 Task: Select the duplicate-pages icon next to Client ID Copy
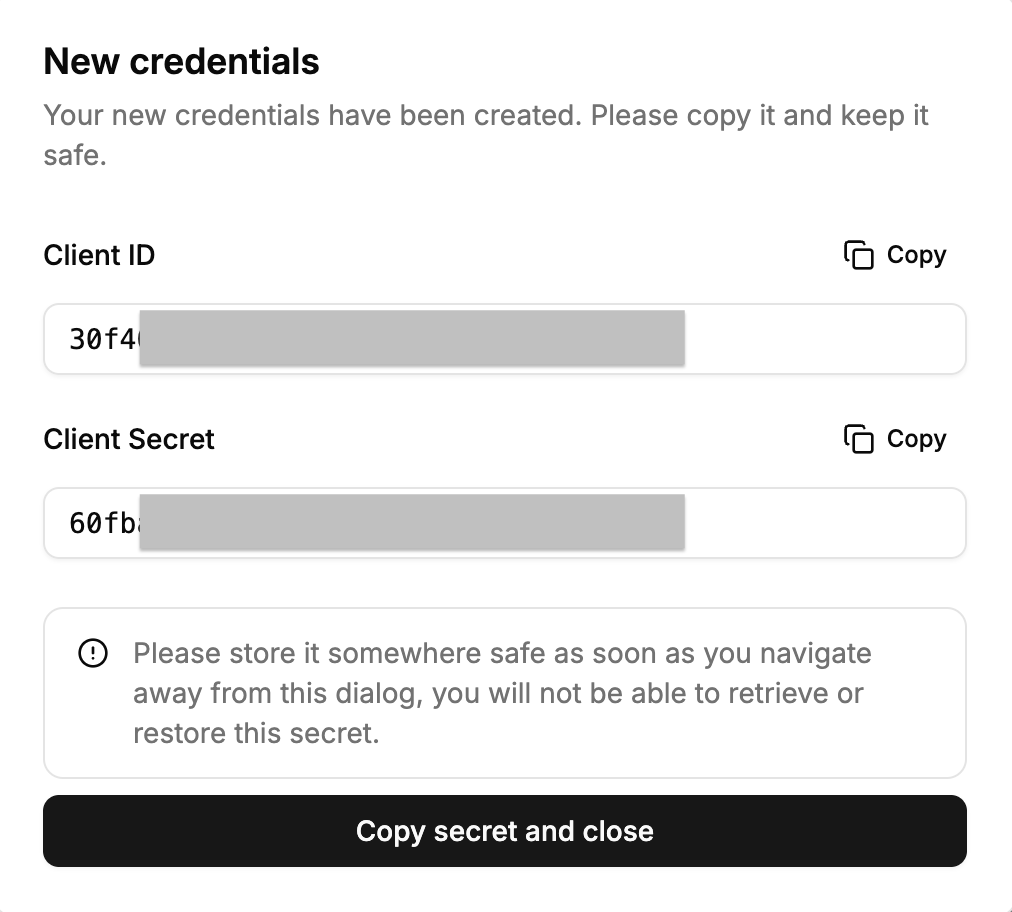(861, 255)
